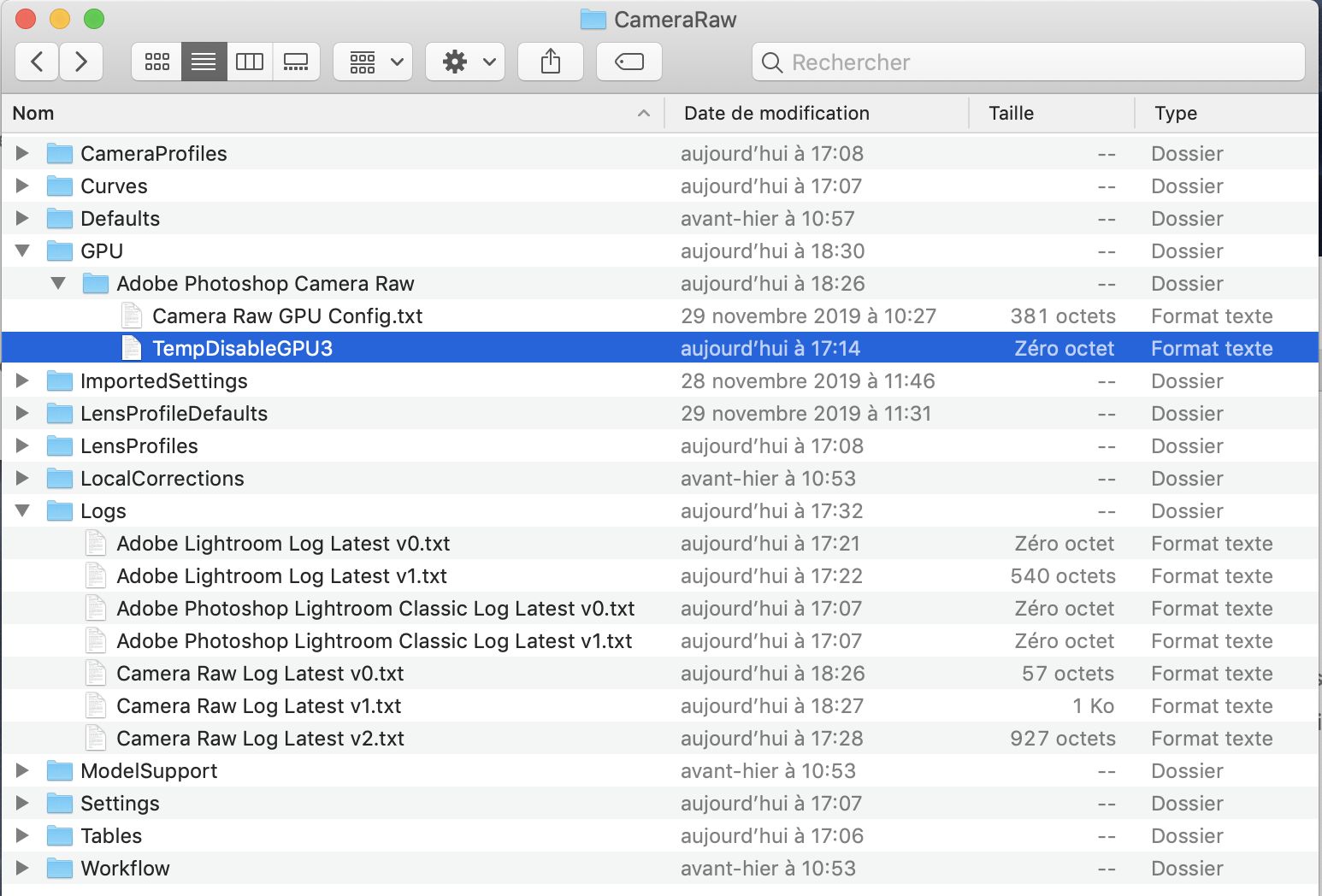The width and height of the screenshot is (1322, 896).
Task: Select Camera Raw Log Latest v0.txt name
Action: click(260, 673)
